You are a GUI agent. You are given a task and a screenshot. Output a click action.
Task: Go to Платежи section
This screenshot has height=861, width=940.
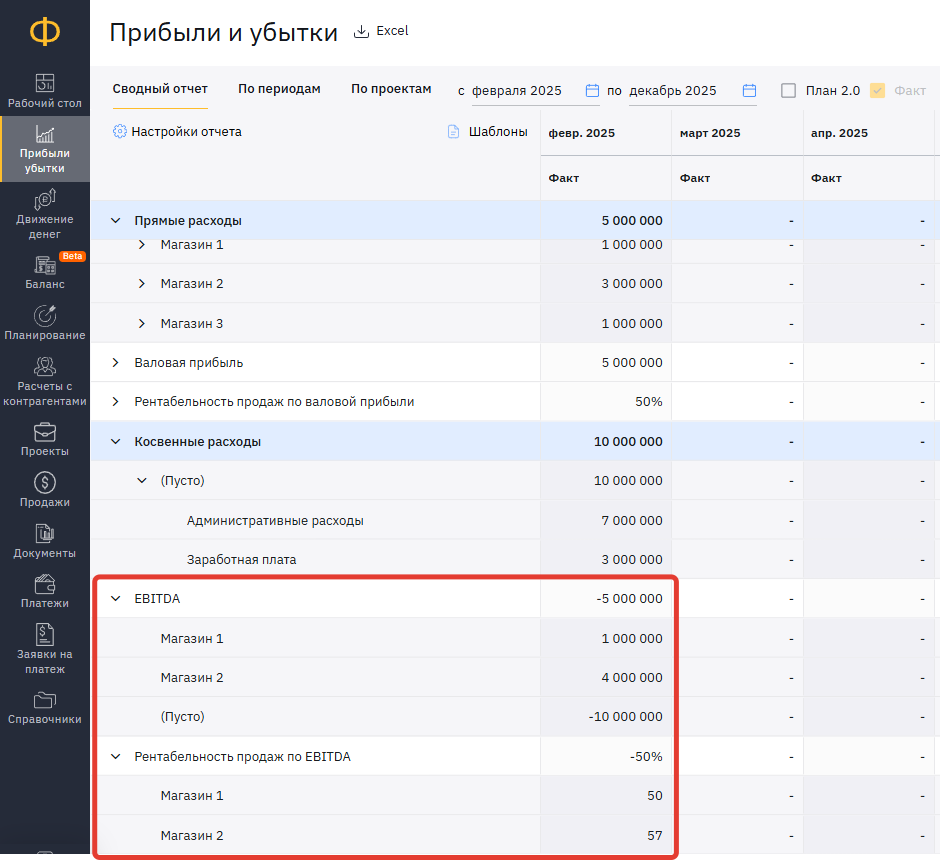pyautogui.click(x=45, y=592)
